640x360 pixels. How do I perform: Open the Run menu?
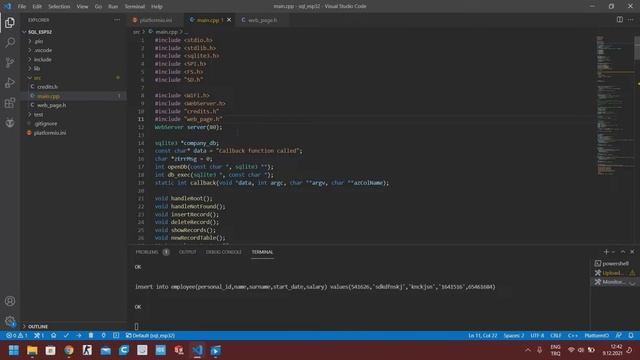pos(113,7)
